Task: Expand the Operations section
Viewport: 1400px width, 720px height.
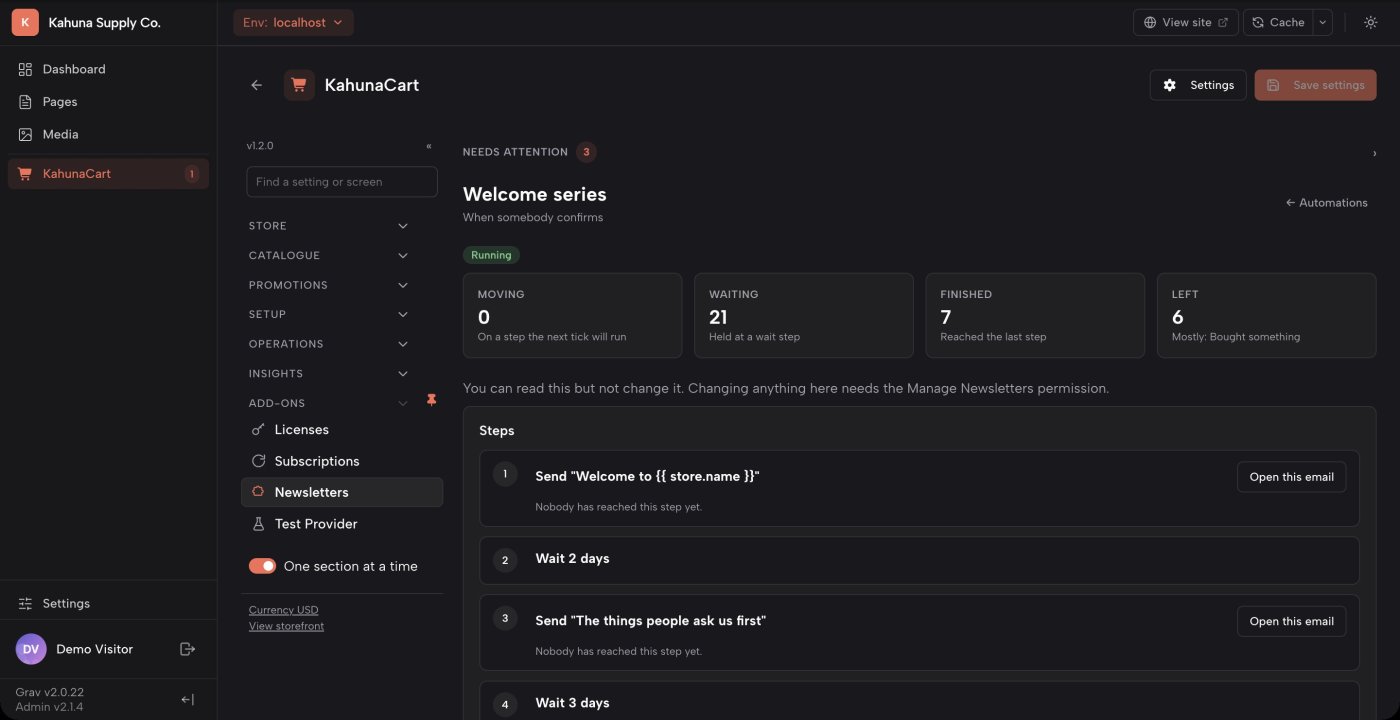Action: pos(329,344)
